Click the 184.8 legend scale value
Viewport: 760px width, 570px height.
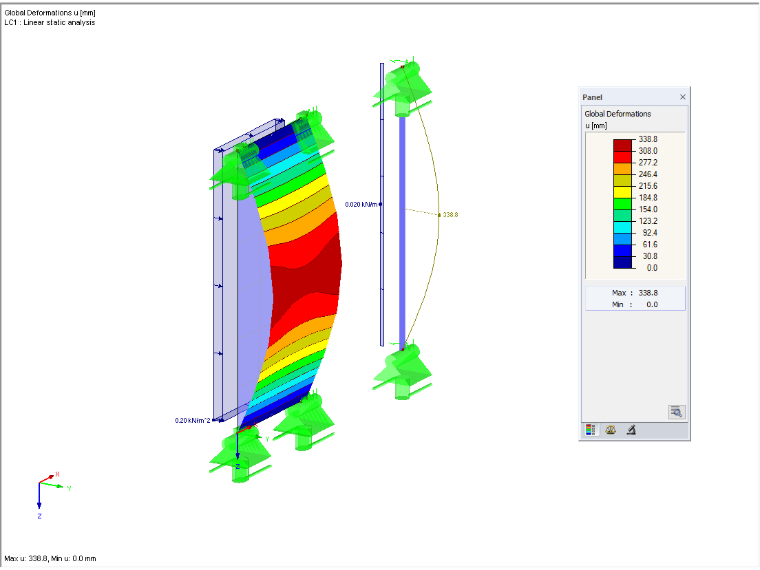pyautogui.click(x=648, y=197)
